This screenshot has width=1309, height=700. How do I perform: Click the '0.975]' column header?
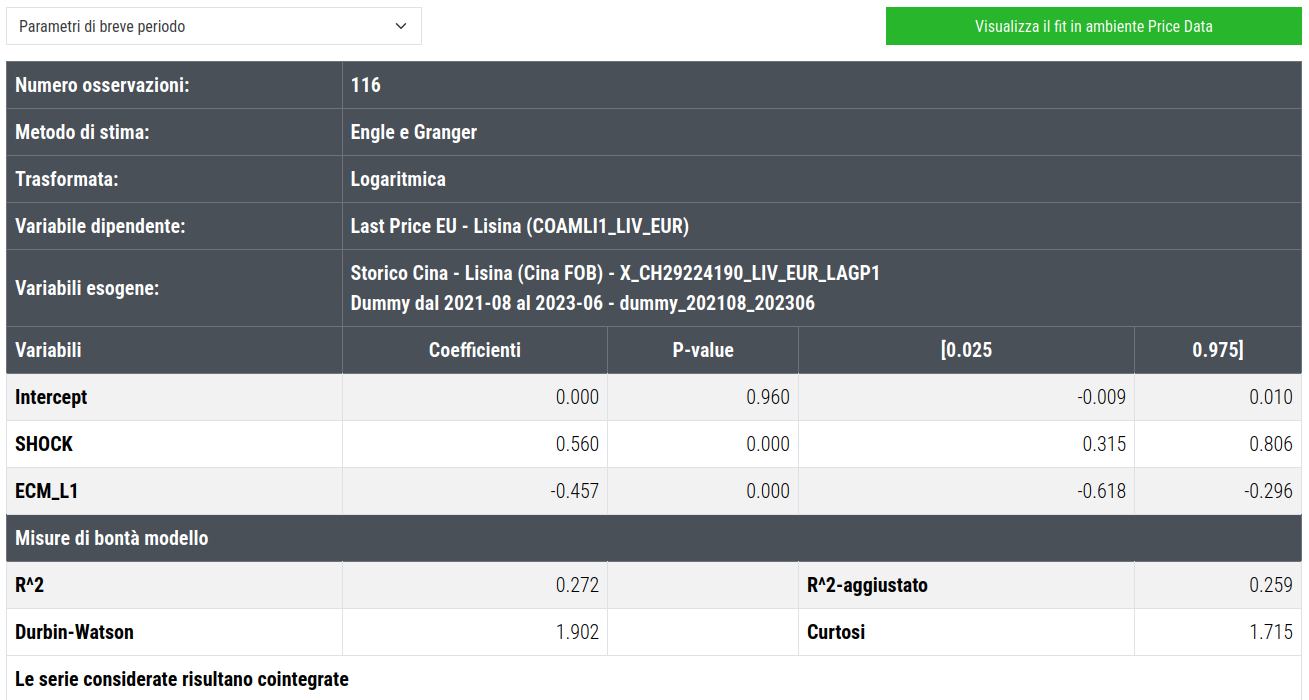(x=1218, y=350)
